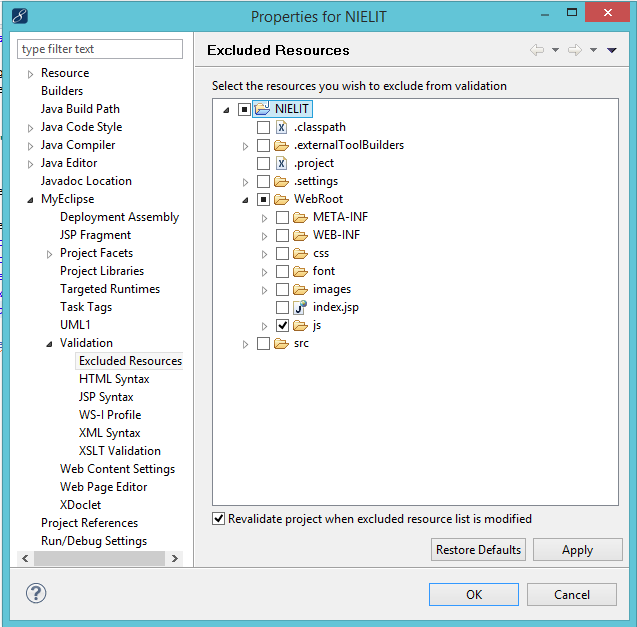The width and height of the screenshot is (637, 627).
Task: Click the META-INF folder icon
Action: [300, 217]
